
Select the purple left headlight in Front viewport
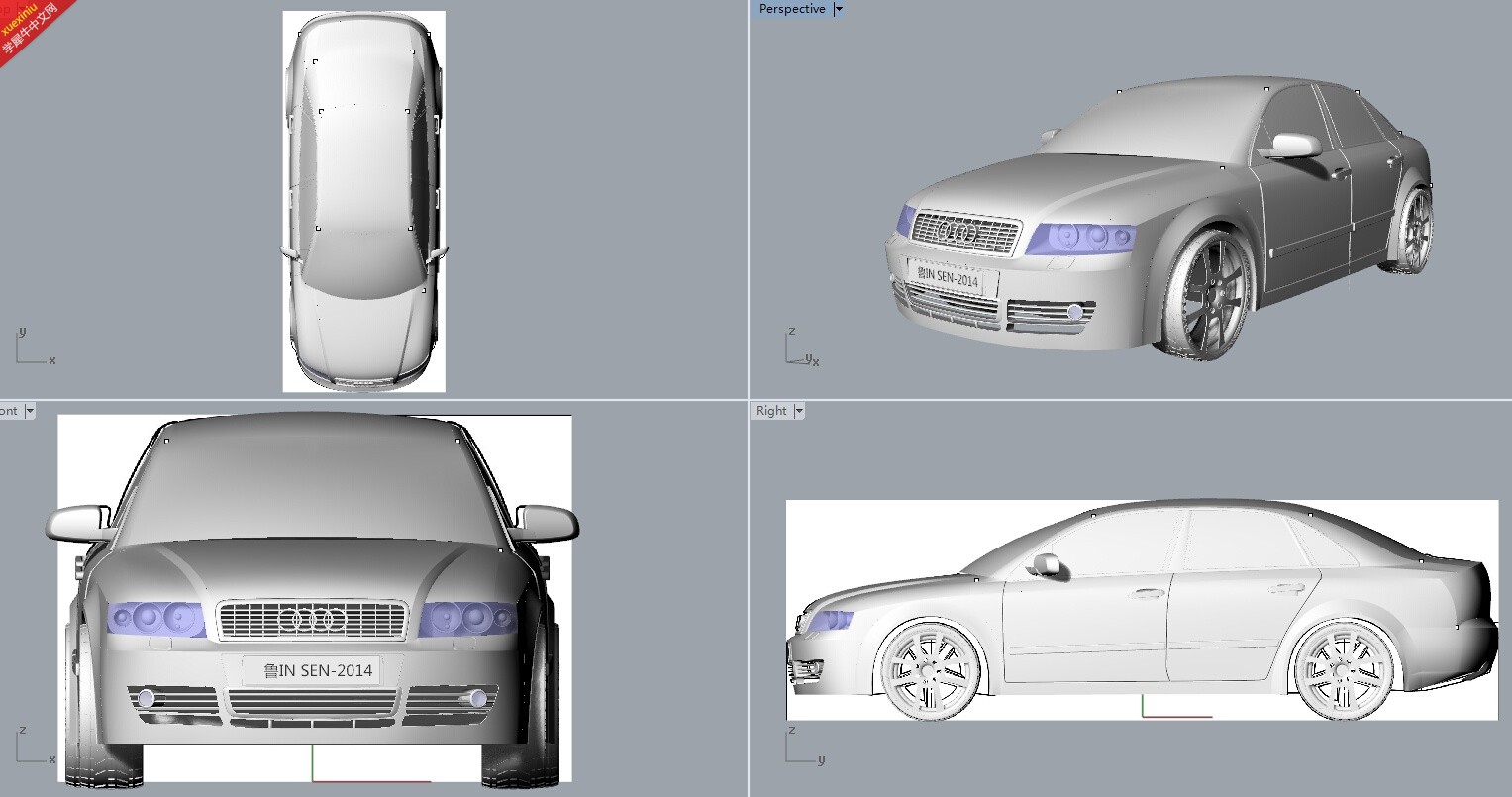pos(156,619)
